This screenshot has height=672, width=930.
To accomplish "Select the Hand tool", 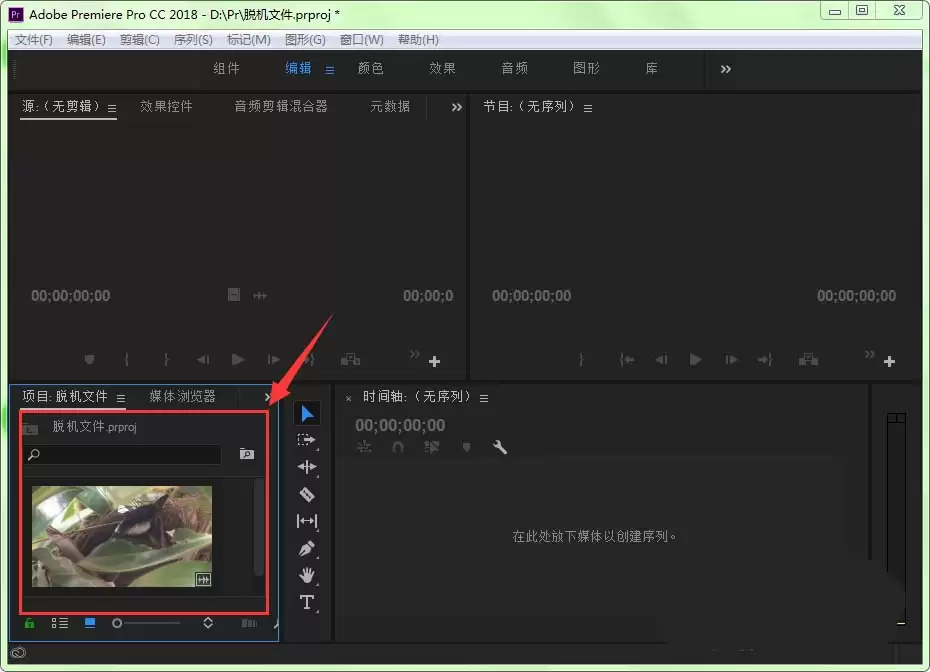I will 307,575.
